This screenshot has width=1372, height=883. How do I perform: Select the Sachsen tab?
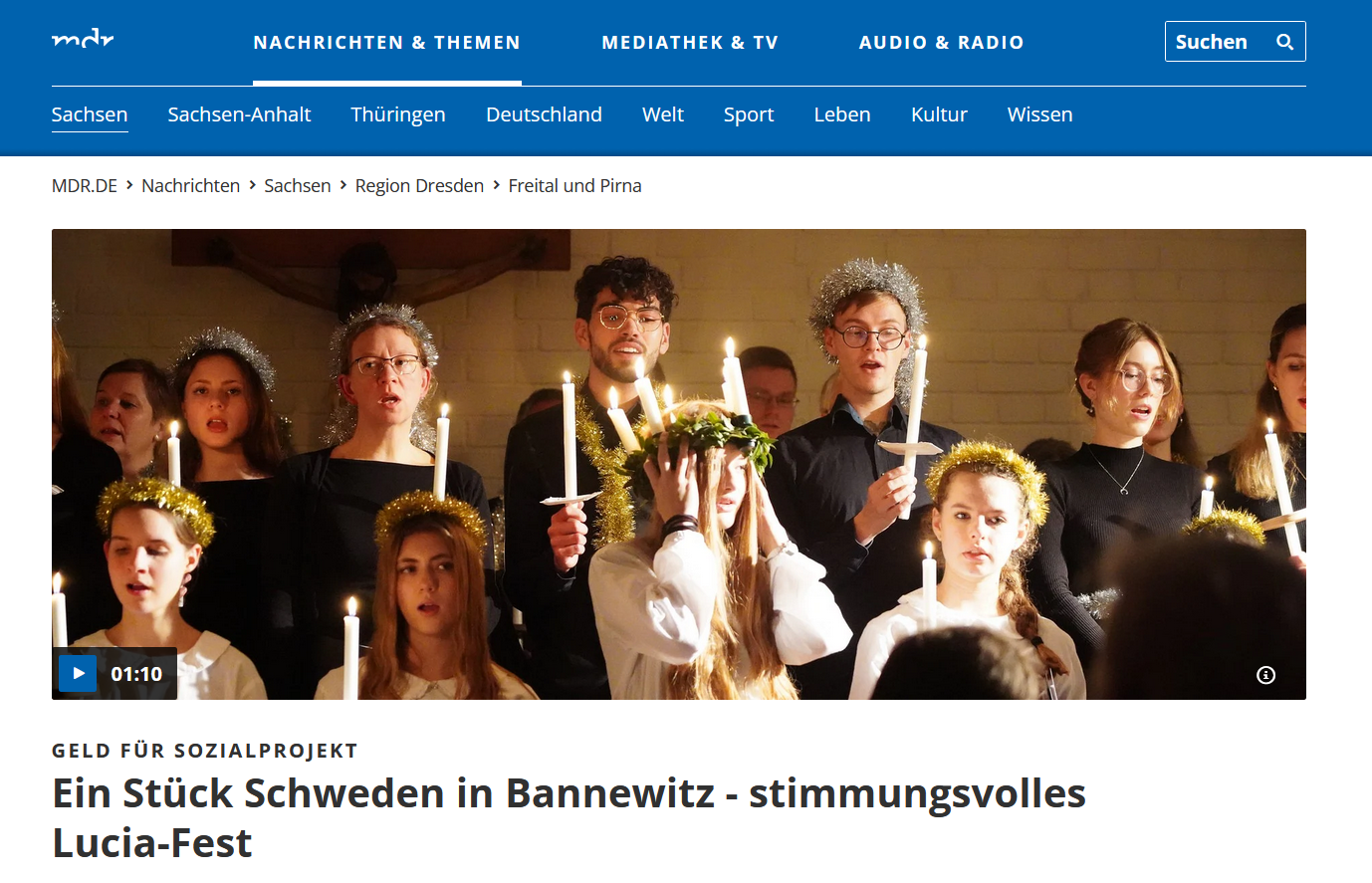pos(90,114)
